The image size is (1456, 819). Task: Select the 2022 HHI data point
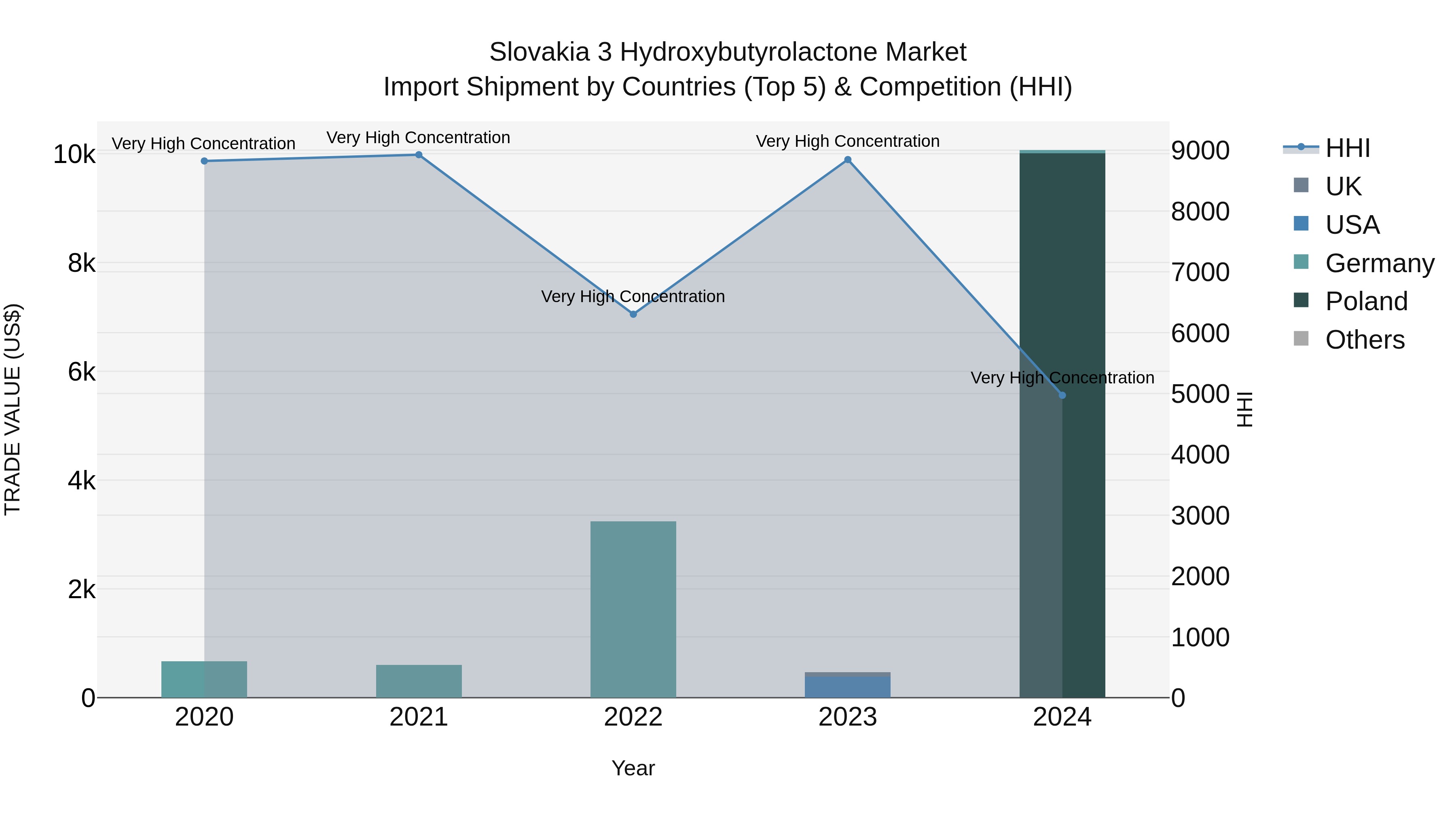pyautogui.click(x=633, y=314)
